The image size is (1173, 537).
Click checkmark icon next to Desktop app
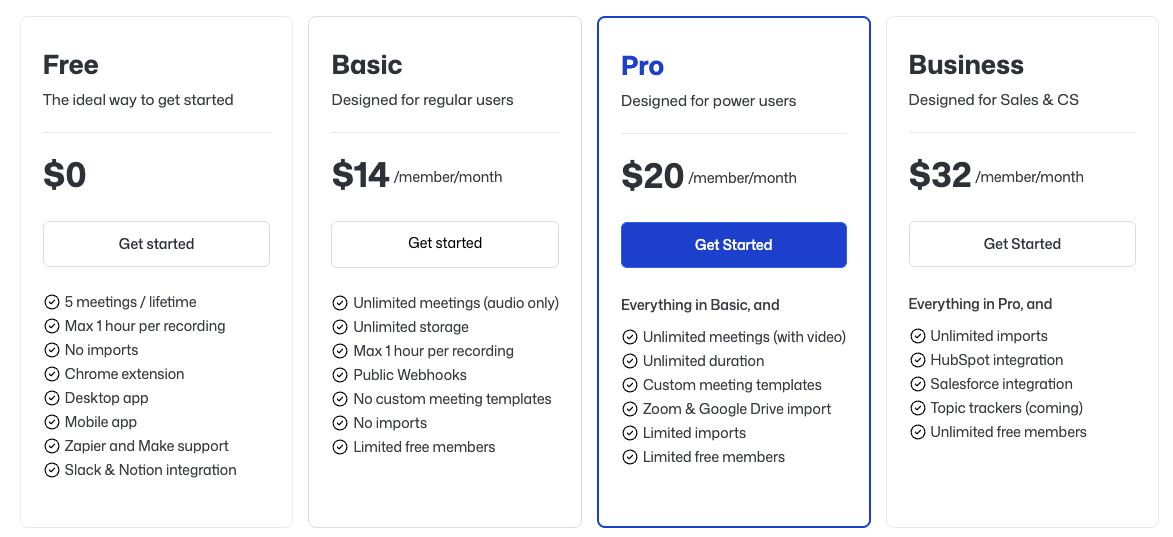point(52,398)
